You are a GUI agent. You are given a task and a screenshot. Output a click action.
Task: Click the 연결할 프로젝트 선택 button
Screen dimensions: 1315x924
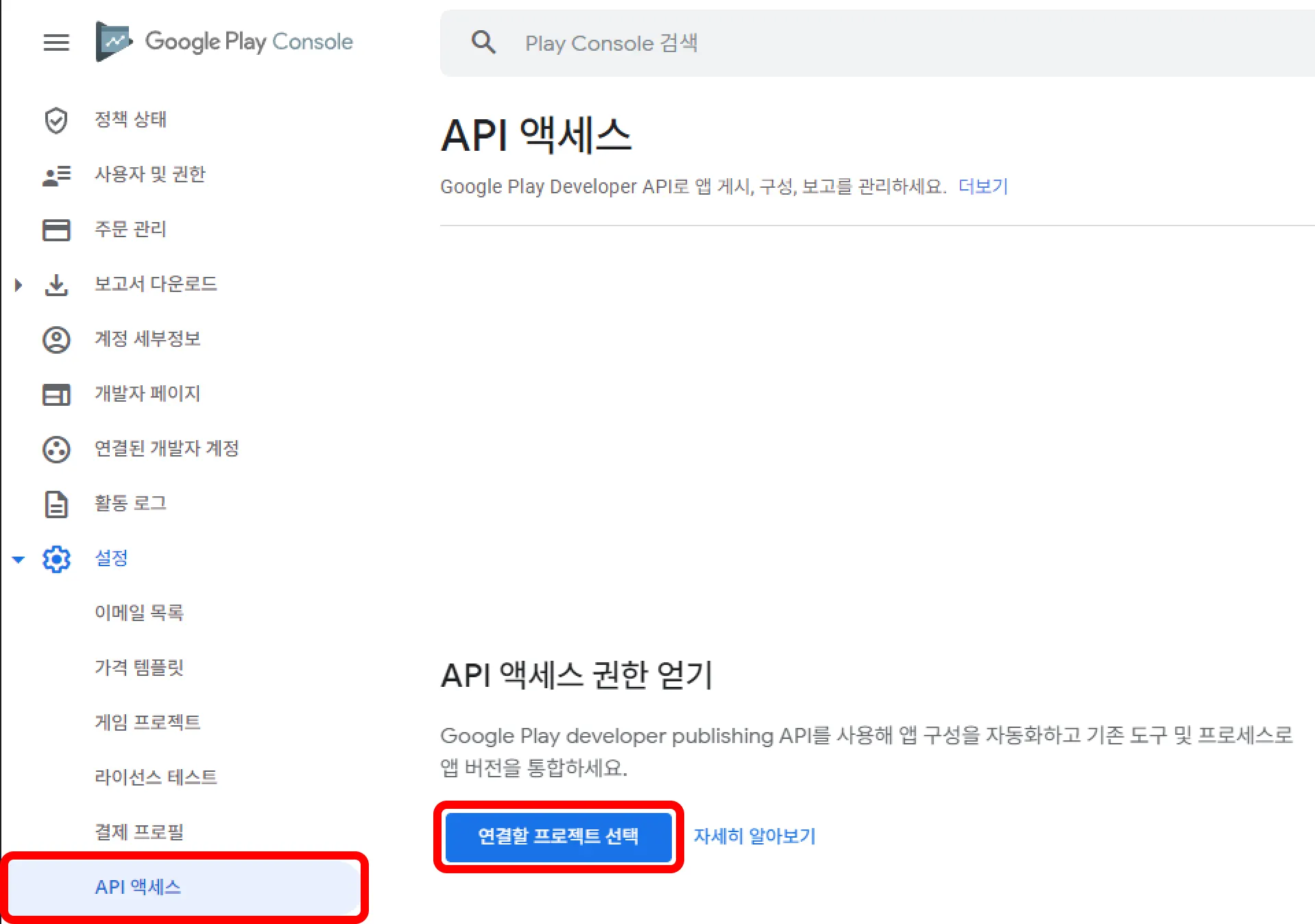[x=558, y=836]
